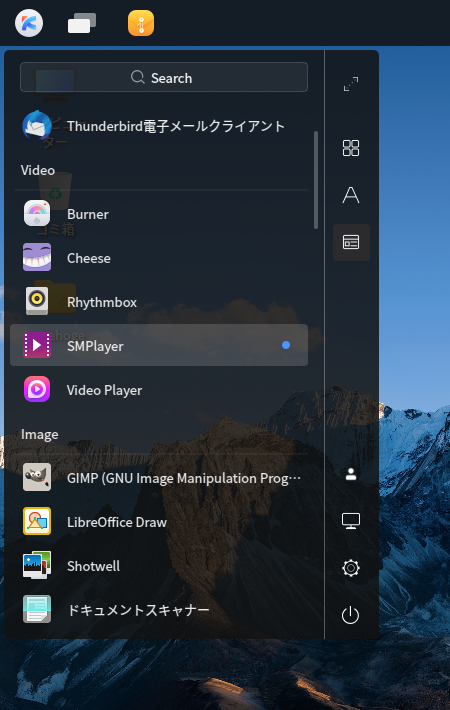The height and width of the screenshot is (710, 450).
Task: Click the LibreOffice Draw icon
Action: [37, 521]
